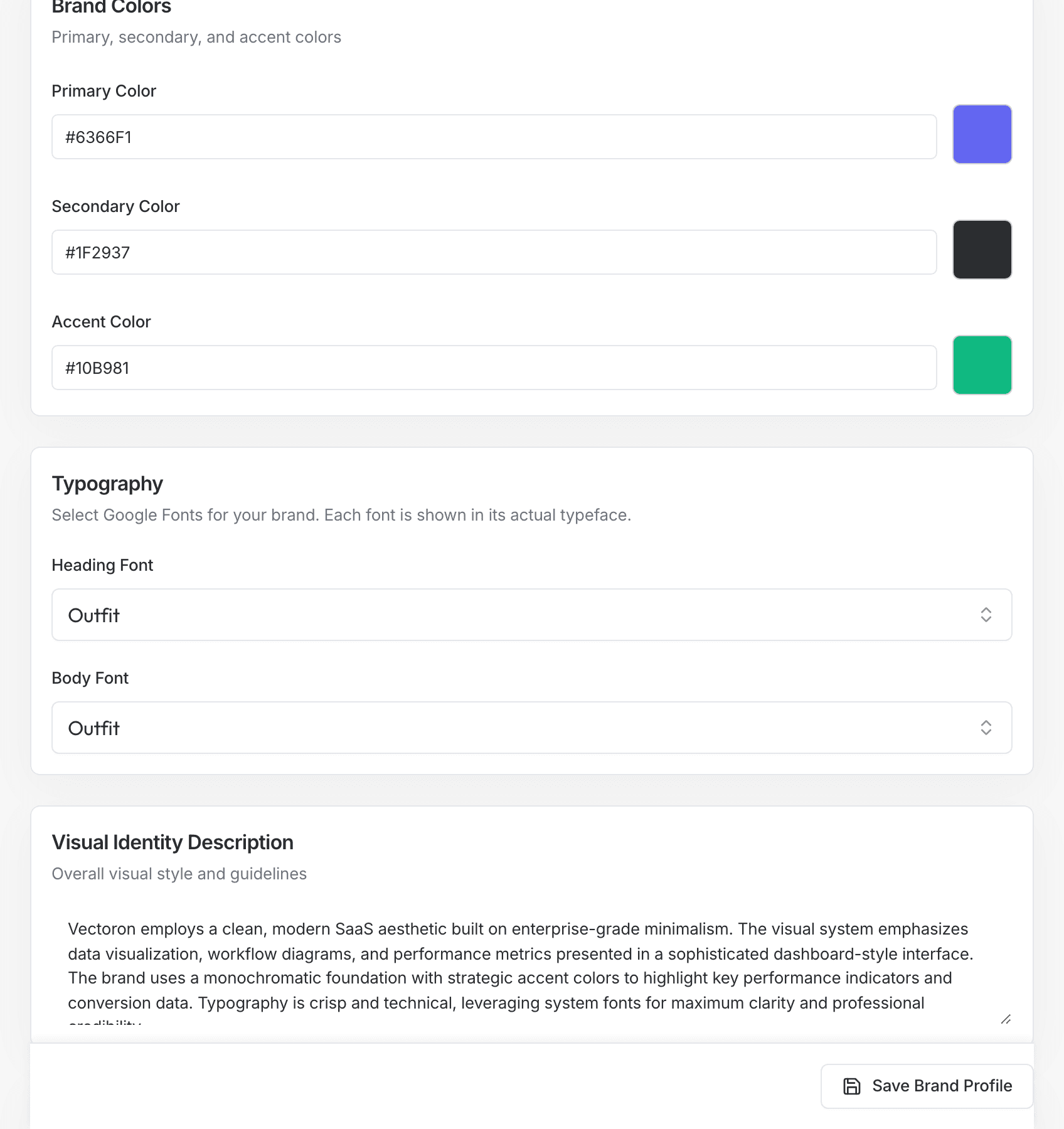Open the Heading Font dropdown
Viewport: 1064px width, 1129px height.
coord(531,615)
